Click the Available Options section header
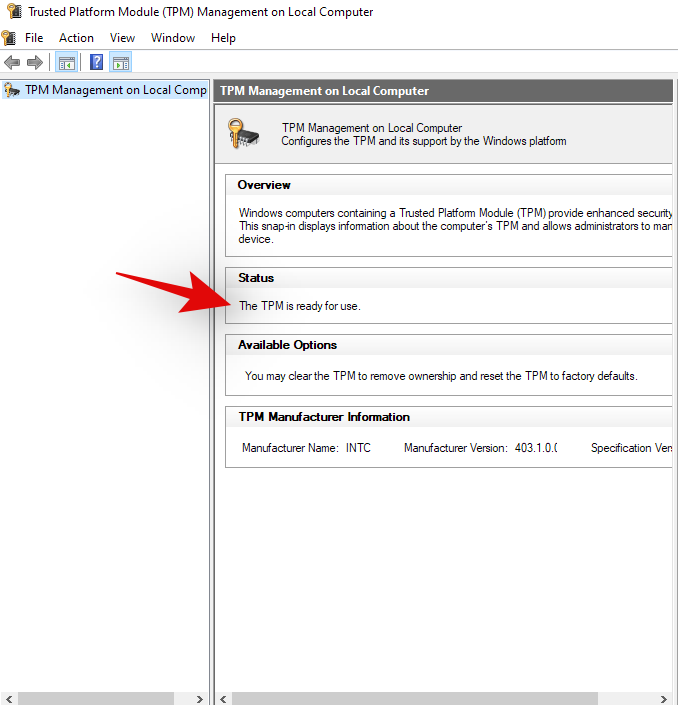Image resolution: width=678 pixels, height=705 pixels. (x=287, y=345)
